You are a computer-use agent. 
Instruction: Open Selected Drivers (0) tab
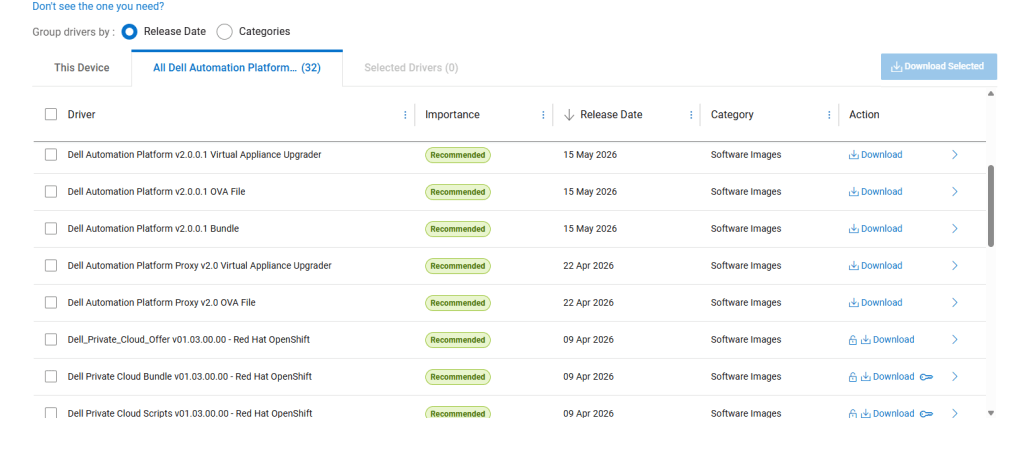pyautogui.click(x=411, y=68)
